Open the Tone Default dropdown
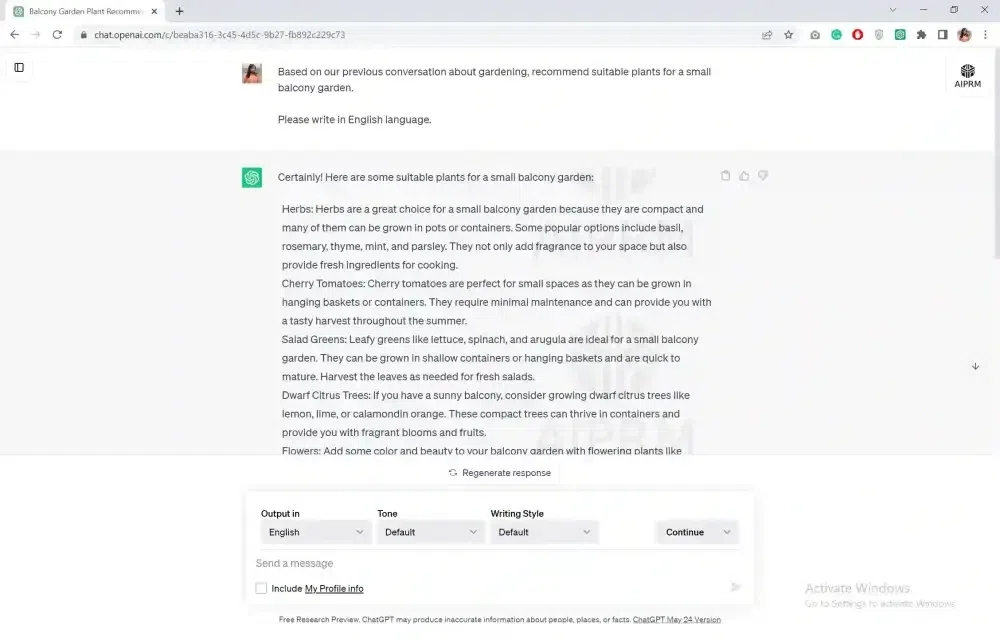Screen dimensions: 1000x640 point(431,532)
